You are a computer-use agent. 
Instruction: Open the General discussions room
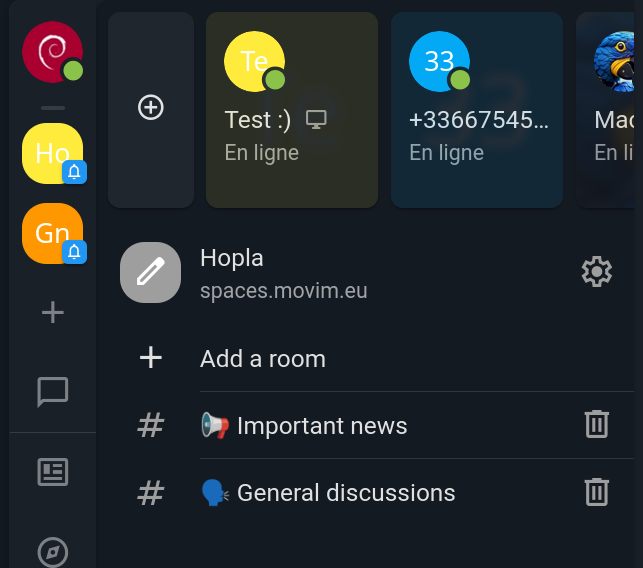coord(344,493)
